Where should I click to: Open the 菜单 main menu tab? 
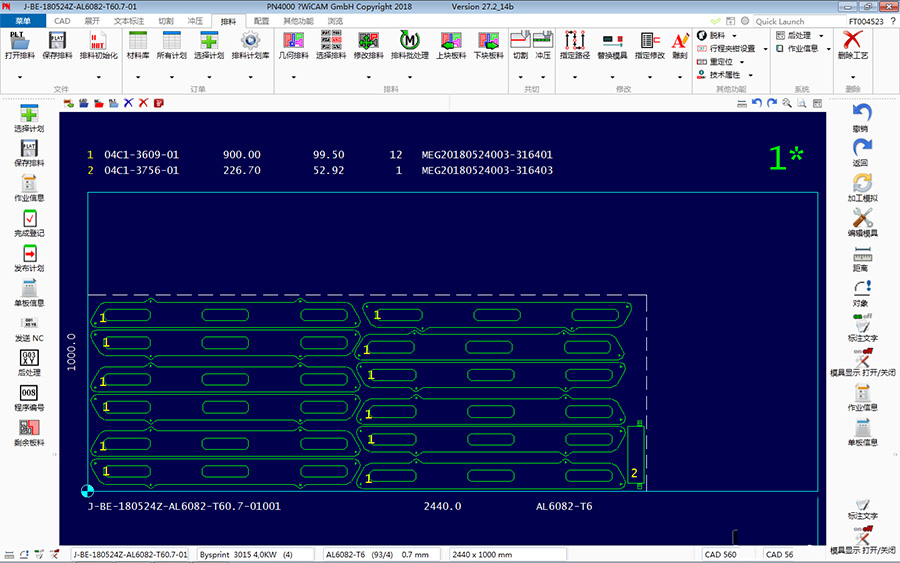pos(23,20)
